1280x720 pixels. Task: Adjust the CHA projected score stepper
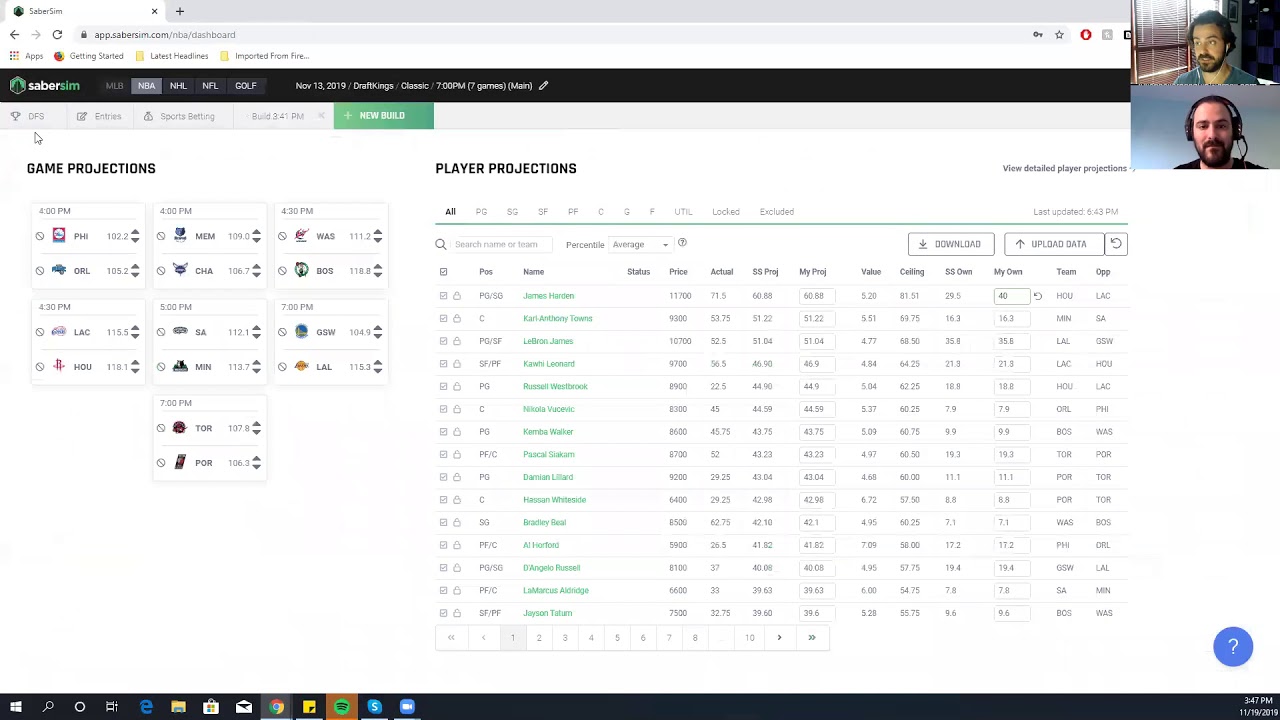[256, 271]
